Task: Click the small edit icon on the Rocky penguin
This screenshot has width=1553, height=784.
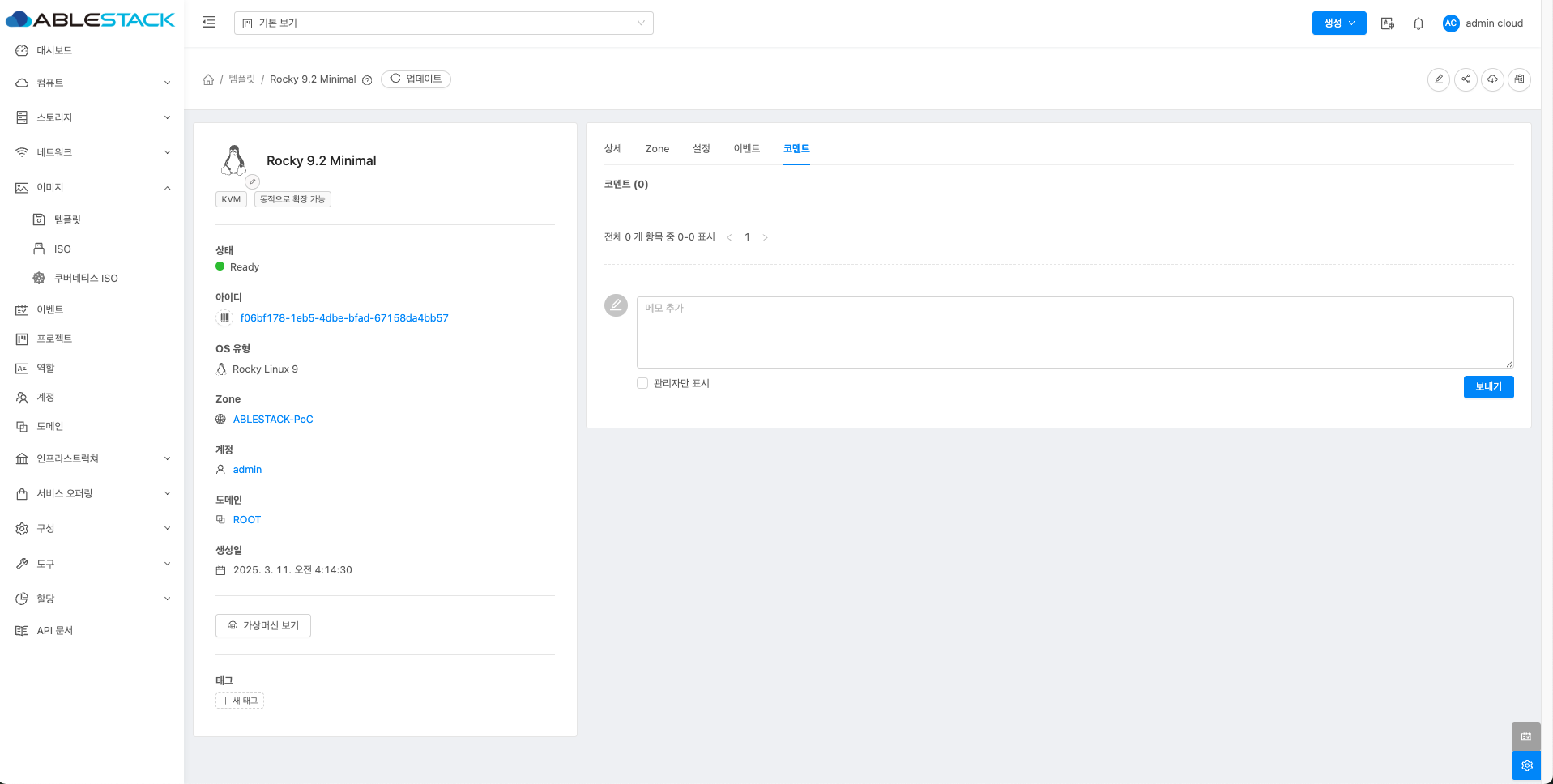Action: 253,182
